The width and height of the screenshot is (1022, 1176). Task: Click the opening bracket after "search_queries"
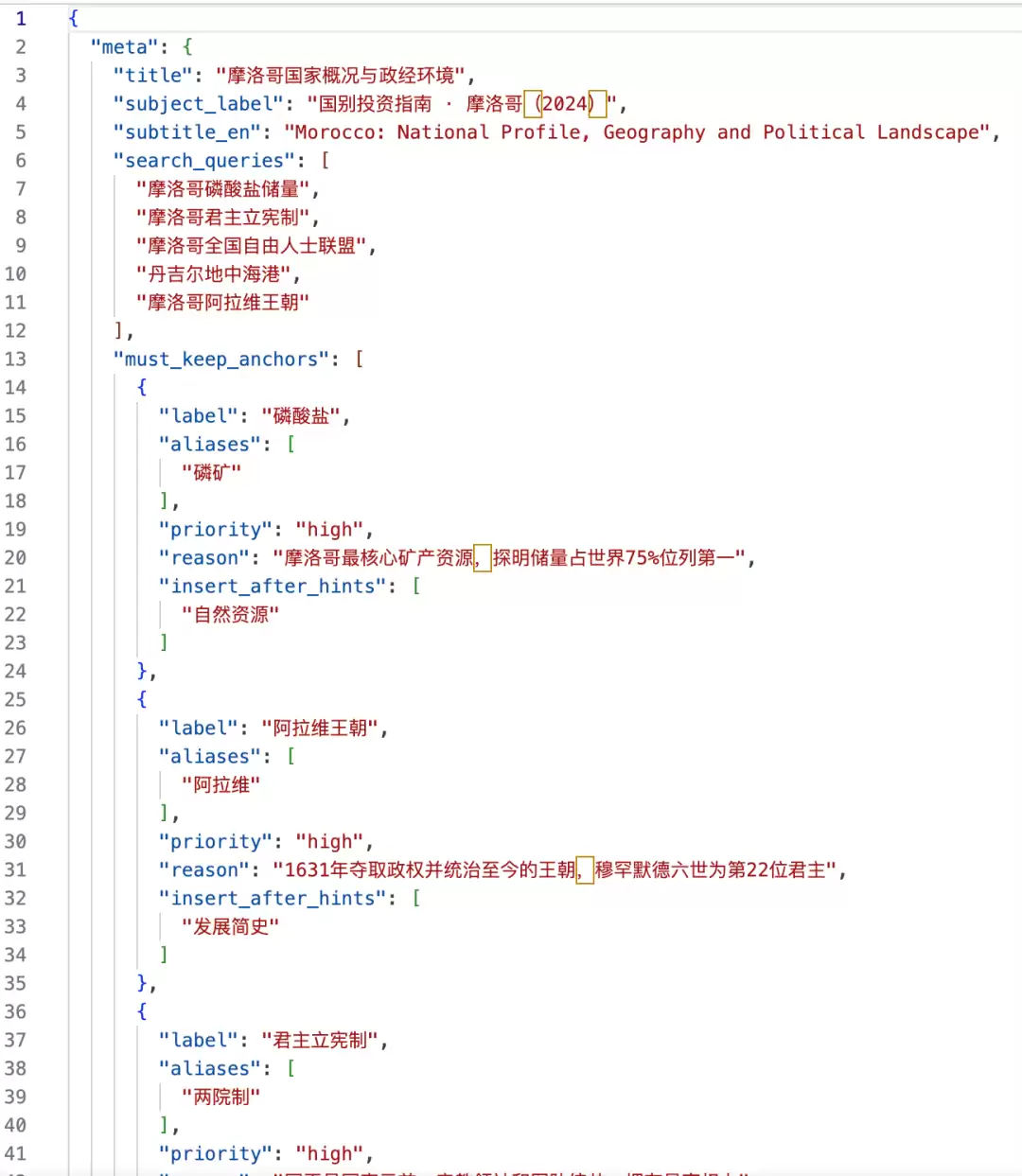(325, 160)
